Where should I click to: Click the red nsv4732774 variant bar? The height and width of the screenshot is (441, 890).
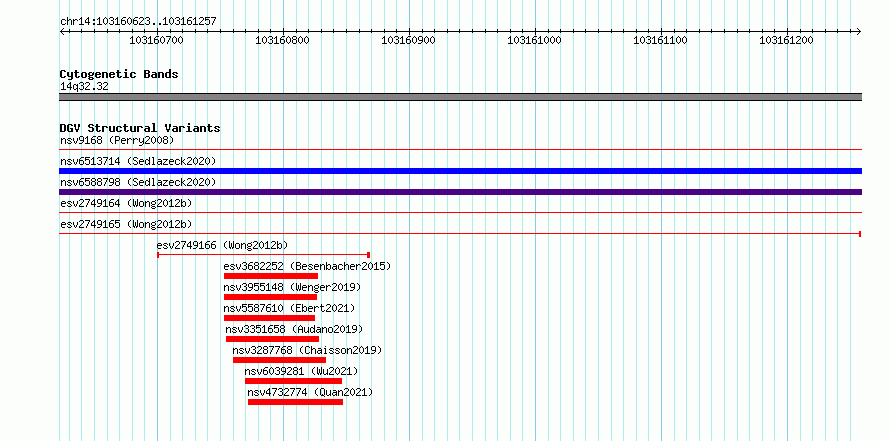tap(295, 402)
